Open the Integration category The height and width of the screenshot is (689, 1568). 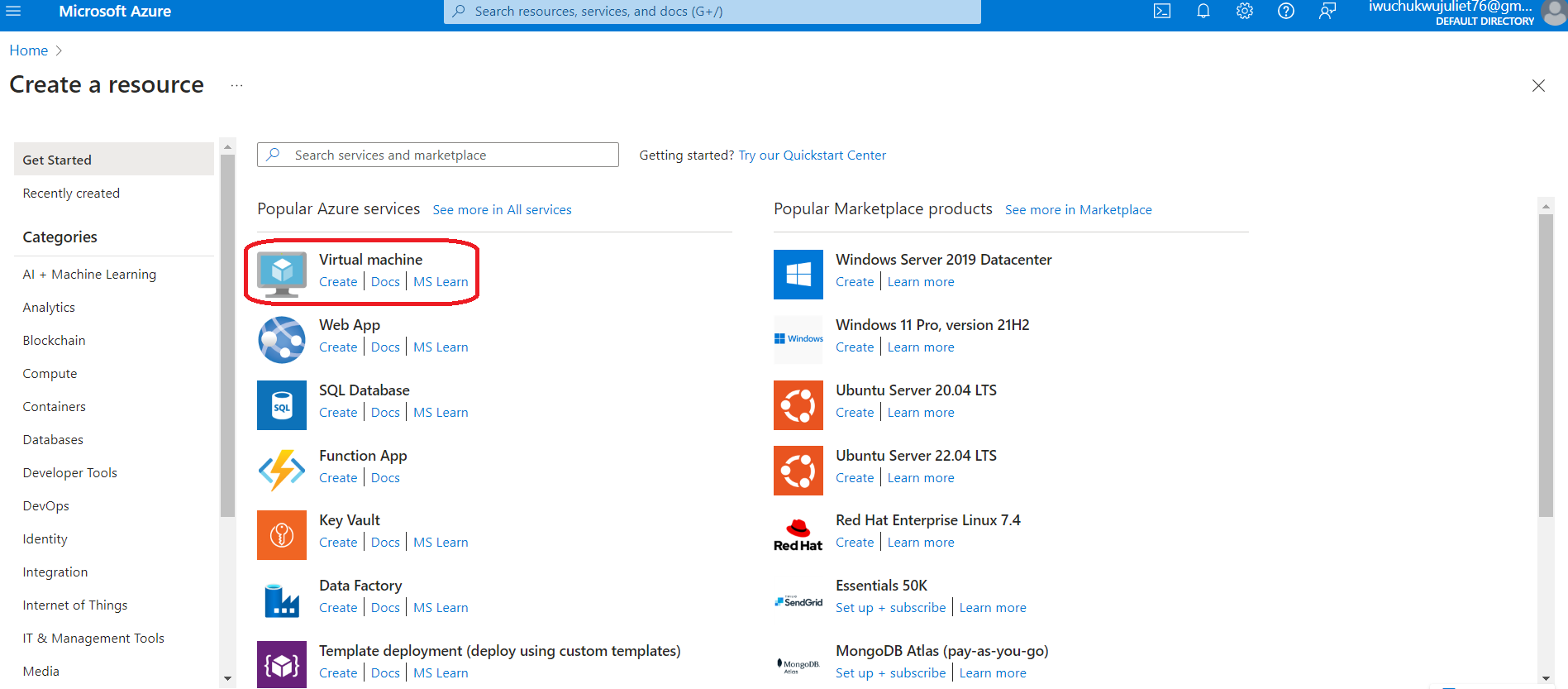click(55, 572)
